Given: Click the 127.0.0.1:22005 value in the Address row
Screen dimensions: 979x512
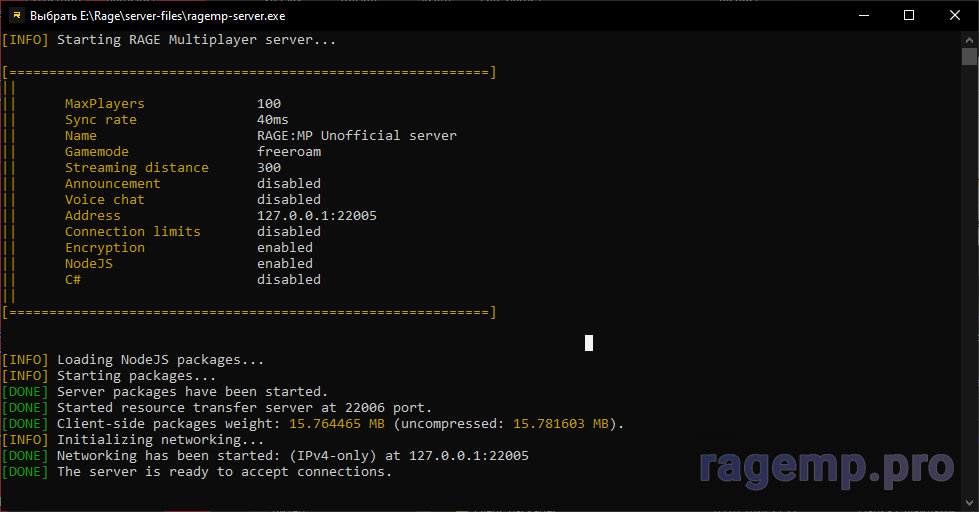Looking at the screenshot, I should tap(316, 216).
